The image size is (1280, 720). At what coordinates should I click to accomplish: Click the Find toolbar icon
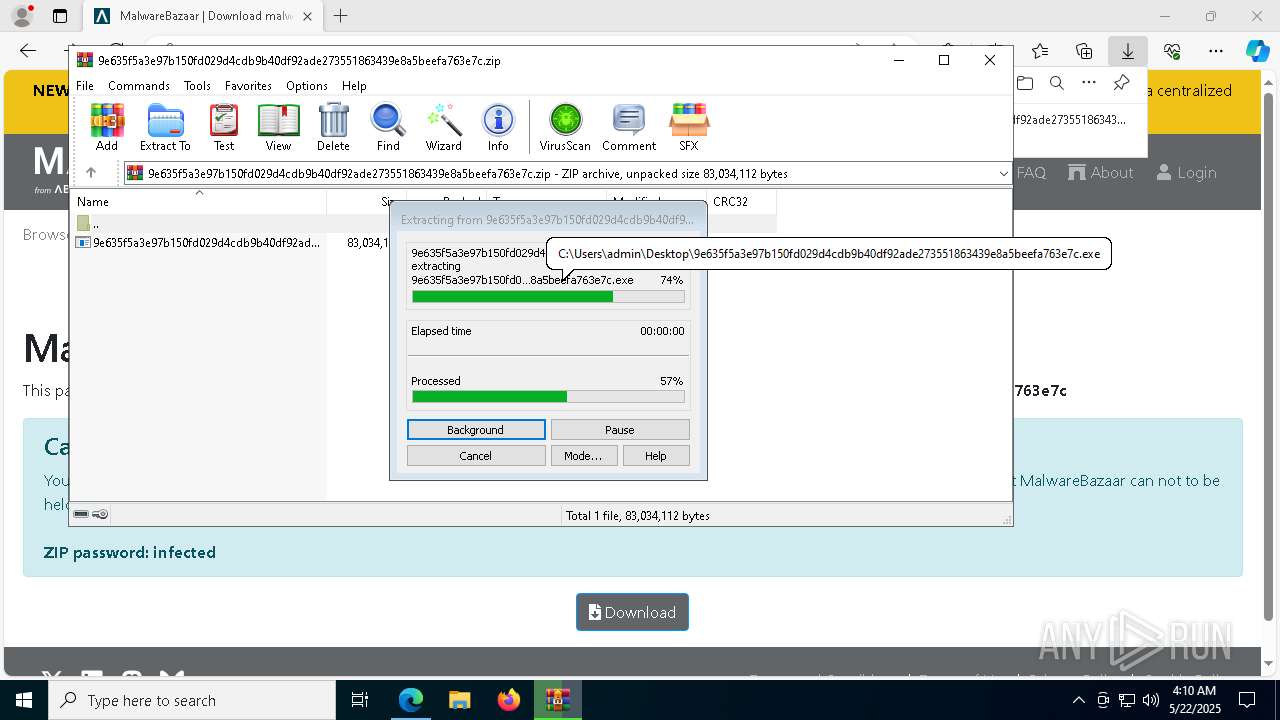388,127
